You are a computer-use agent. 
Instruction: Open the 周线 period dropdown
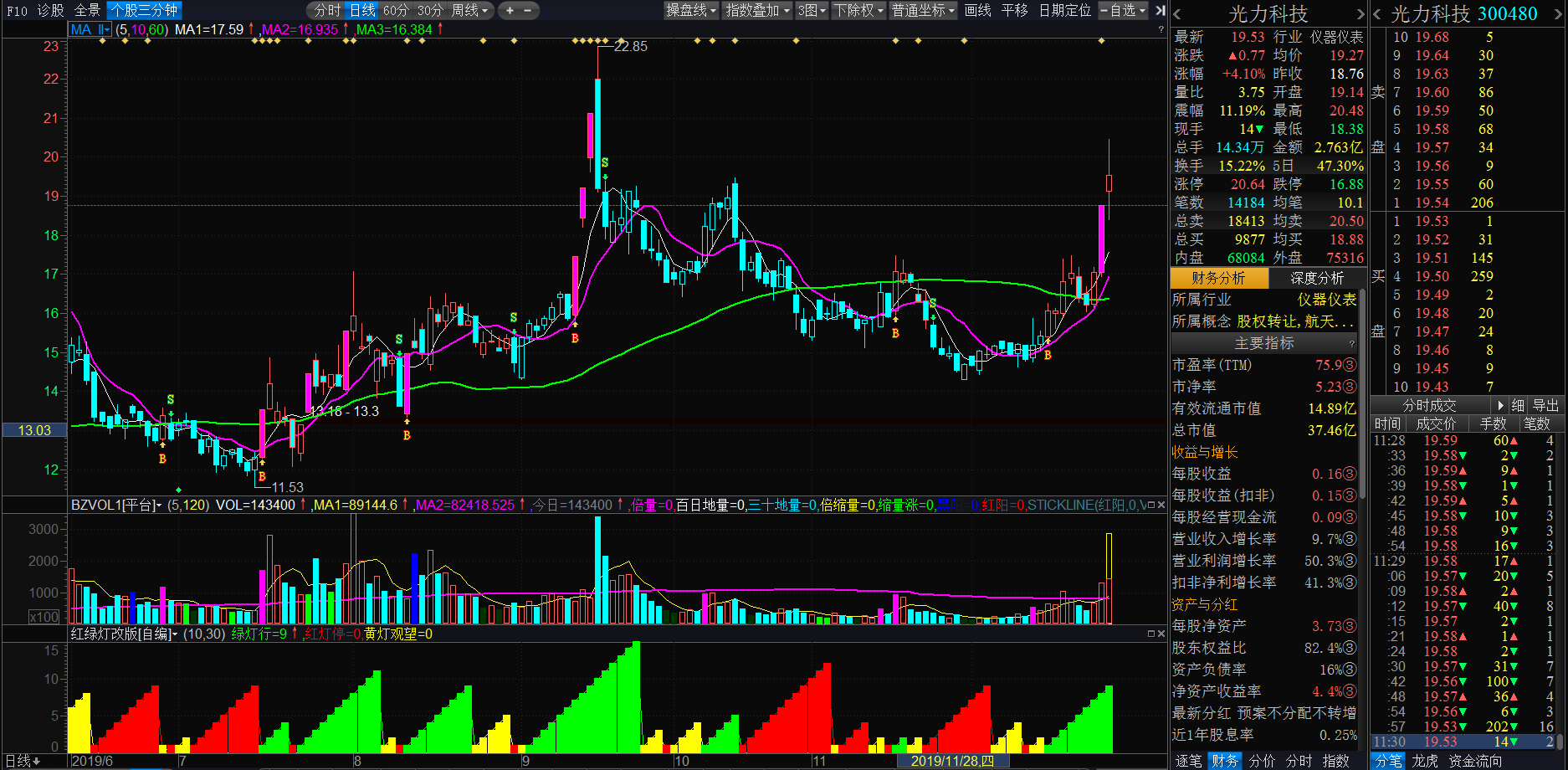click(470, 11)
